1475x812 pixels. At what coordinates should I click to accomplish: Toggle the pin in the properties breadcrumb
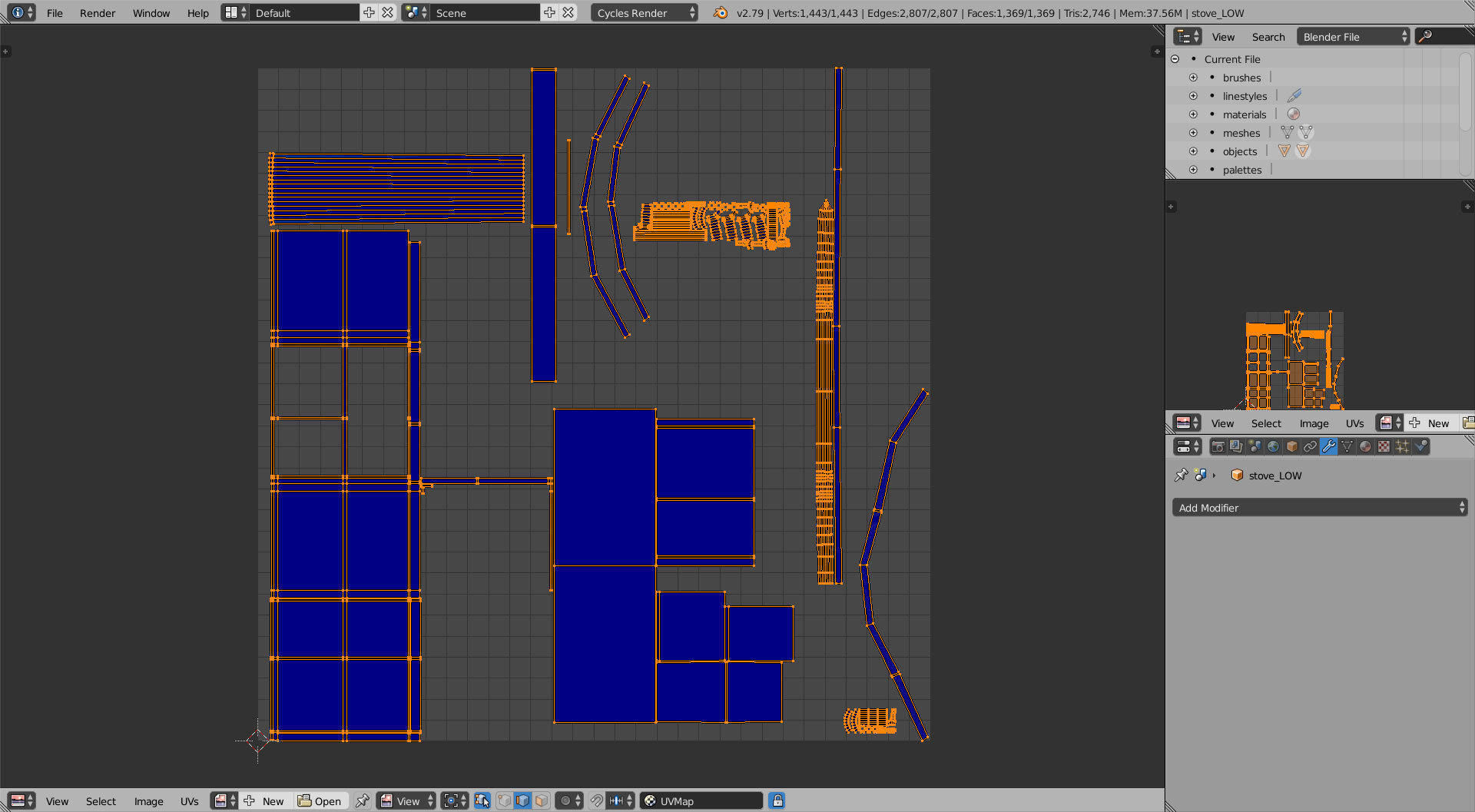point(1182,476)
